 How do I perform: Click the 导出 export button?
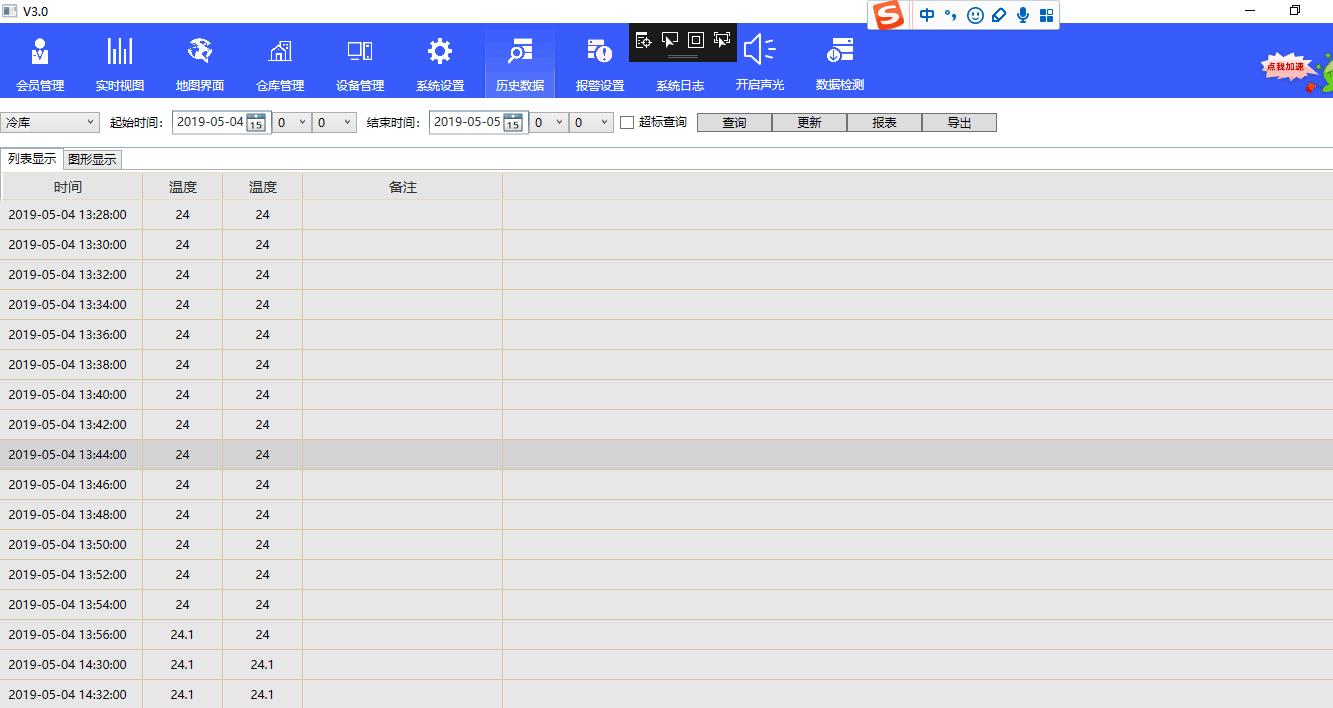click(x=959, y=123)
